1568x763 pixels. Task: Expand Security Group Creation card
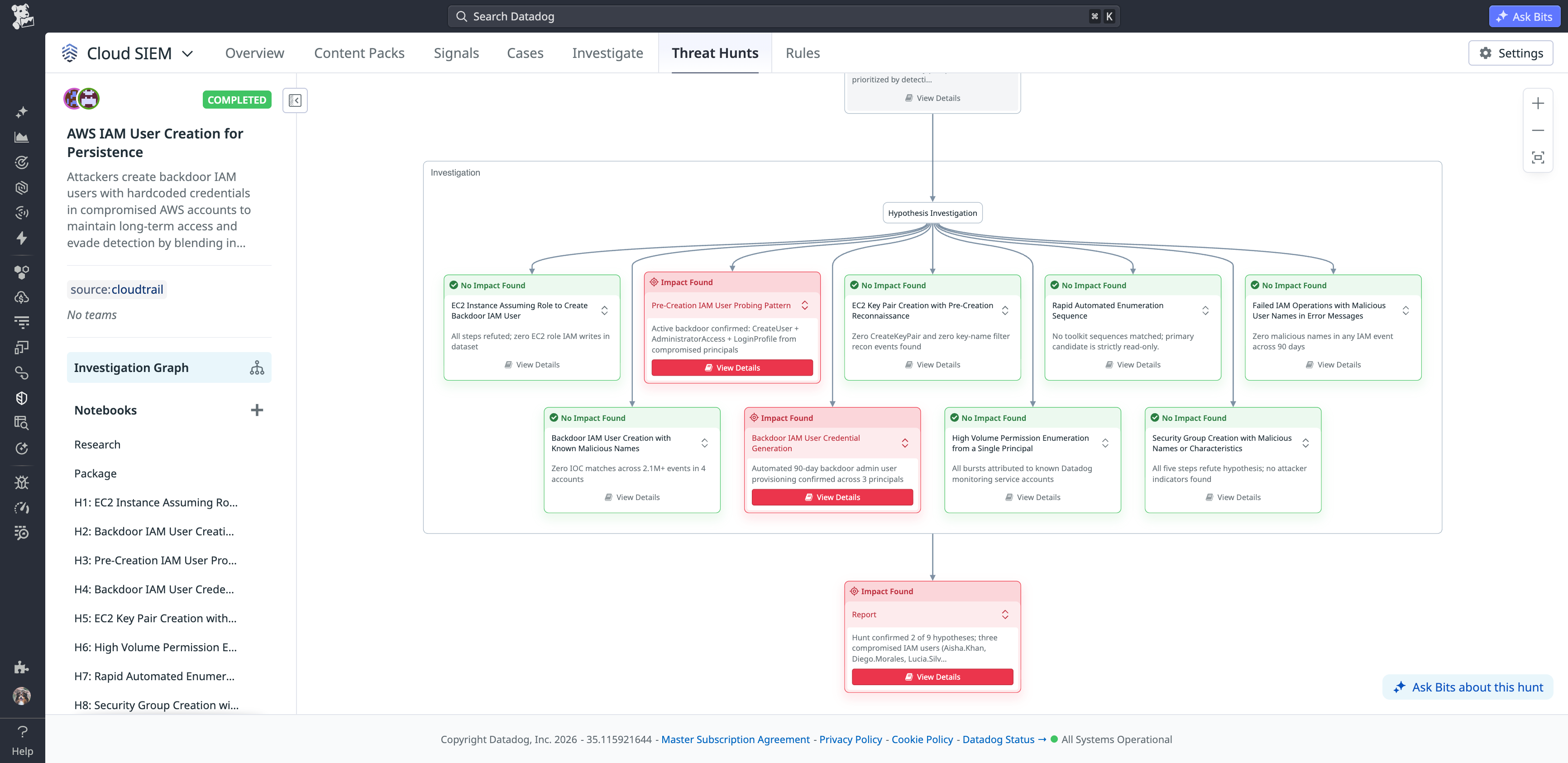click(x=1305, y=443)
